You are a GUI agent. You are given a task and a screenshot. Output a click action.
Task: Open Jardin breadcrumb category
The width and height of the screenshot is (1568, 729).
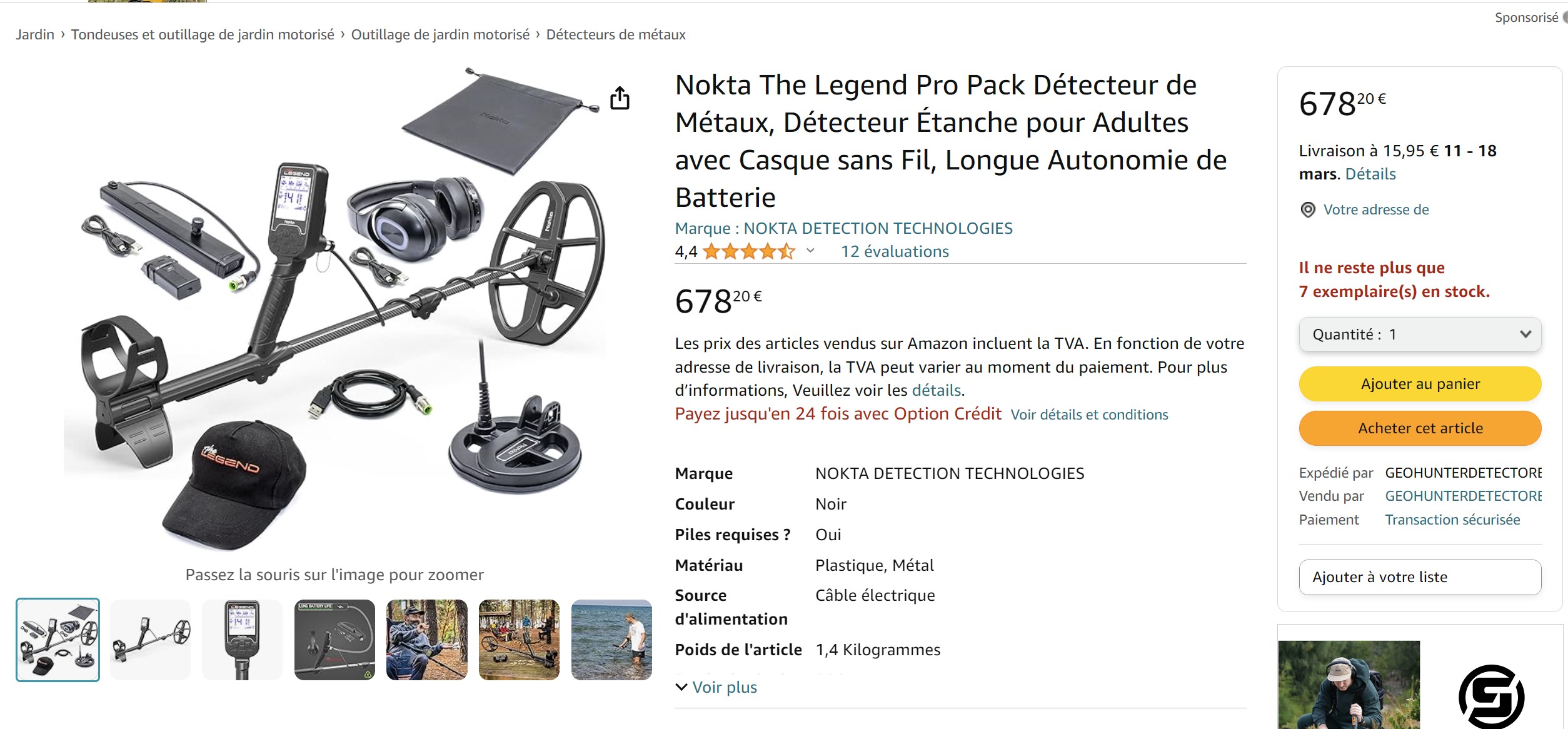[x=35, y=34]
